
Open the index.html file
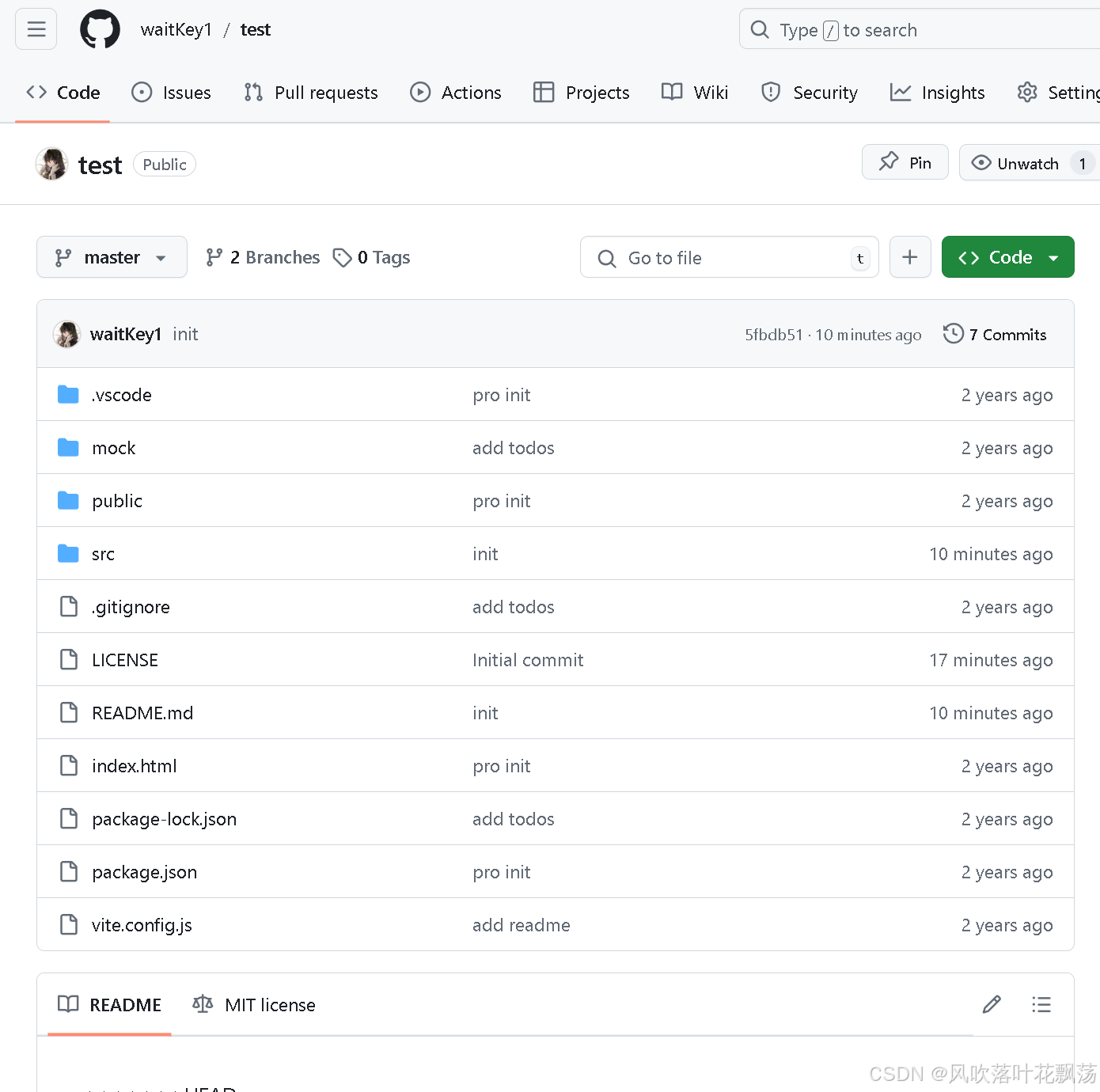[x=135, y=766]
